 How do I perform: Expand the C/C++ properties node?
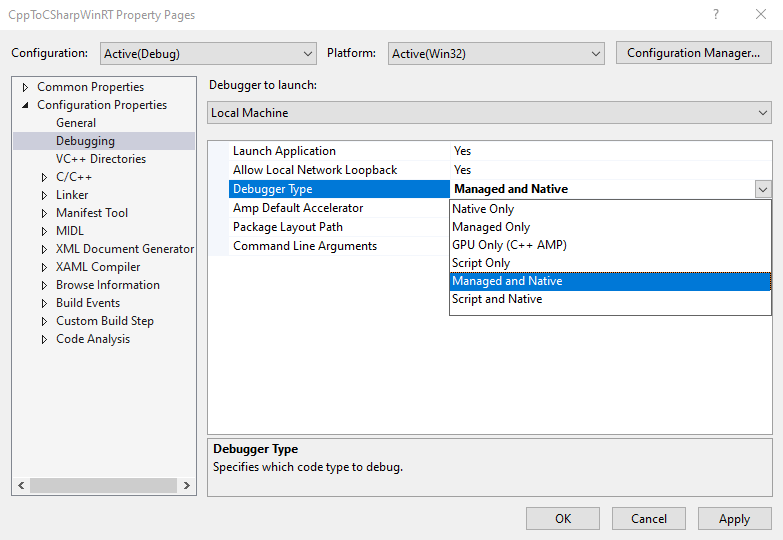pyautogui.click(x=44, y=177)
